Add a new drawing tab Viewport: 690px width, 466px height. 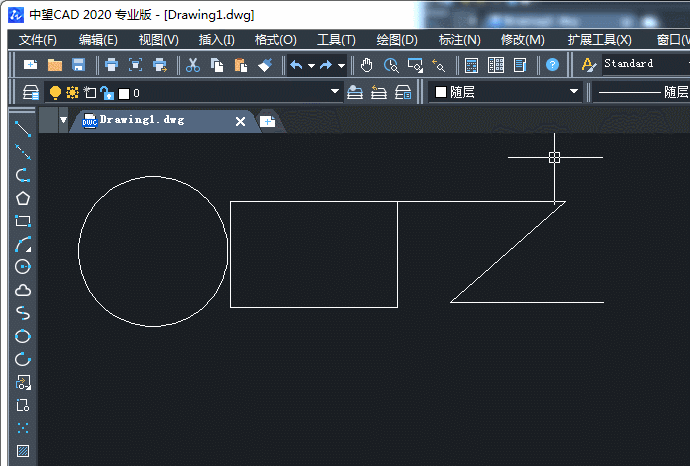point(267,121)
